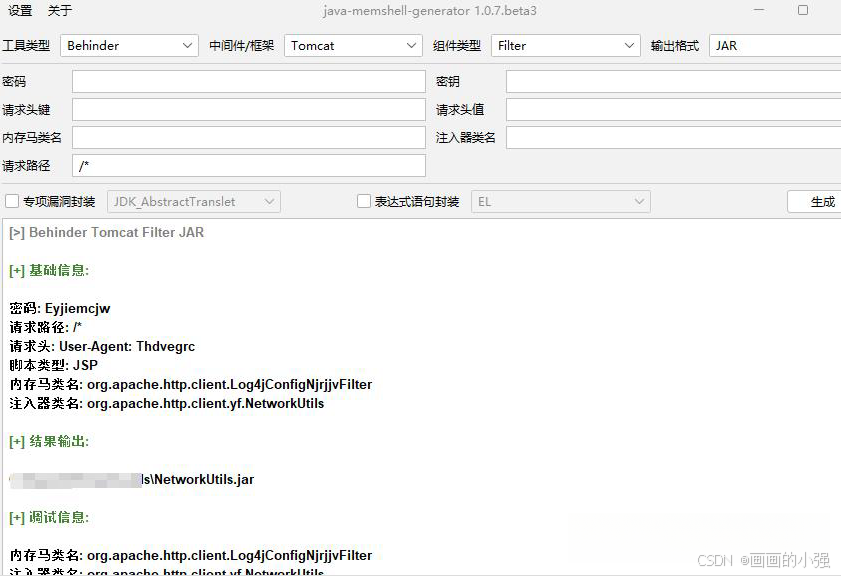Image resolution: width=841 pixels, height=576 pixels.
Task: Click the 结果输出 section heading
Action: [49, 441]
